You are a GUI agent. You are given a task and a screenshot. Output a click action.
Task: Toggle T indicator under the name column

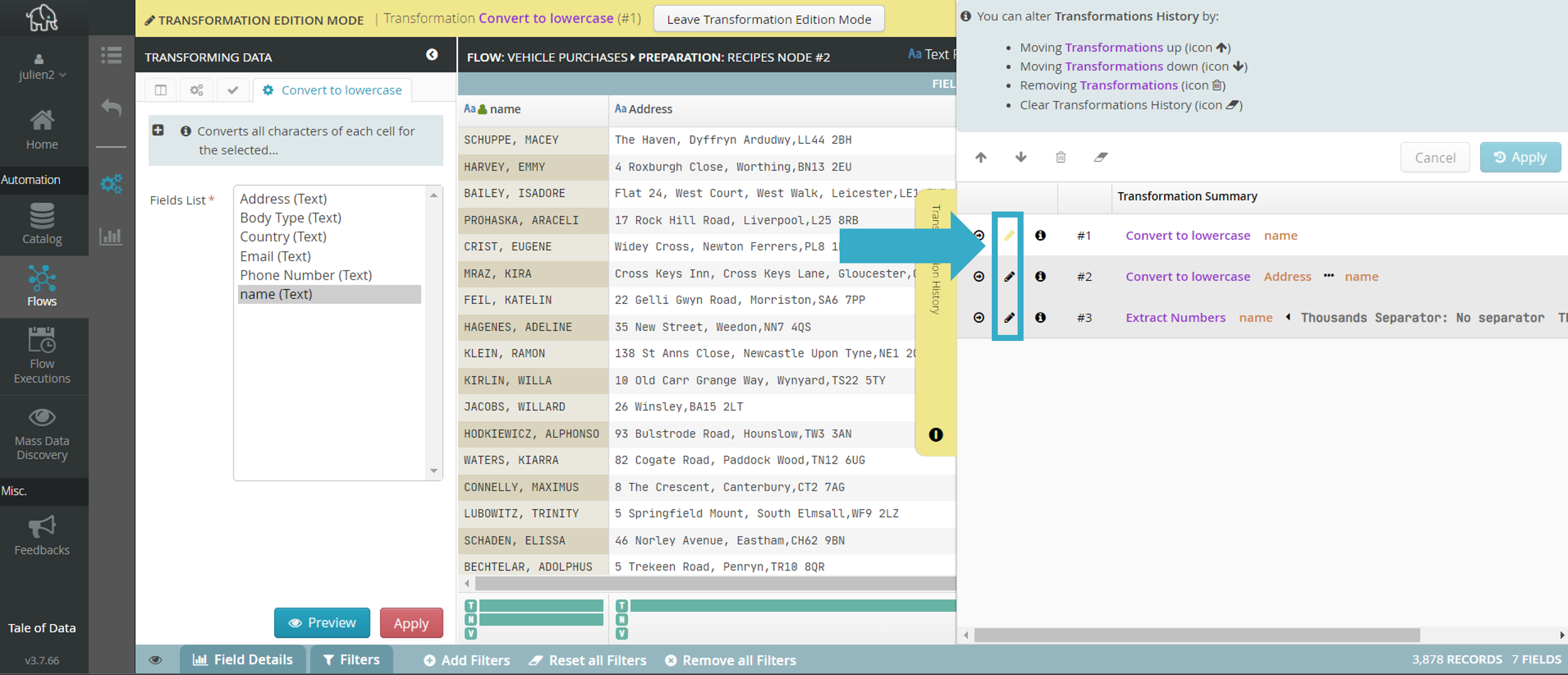(471, 605)
